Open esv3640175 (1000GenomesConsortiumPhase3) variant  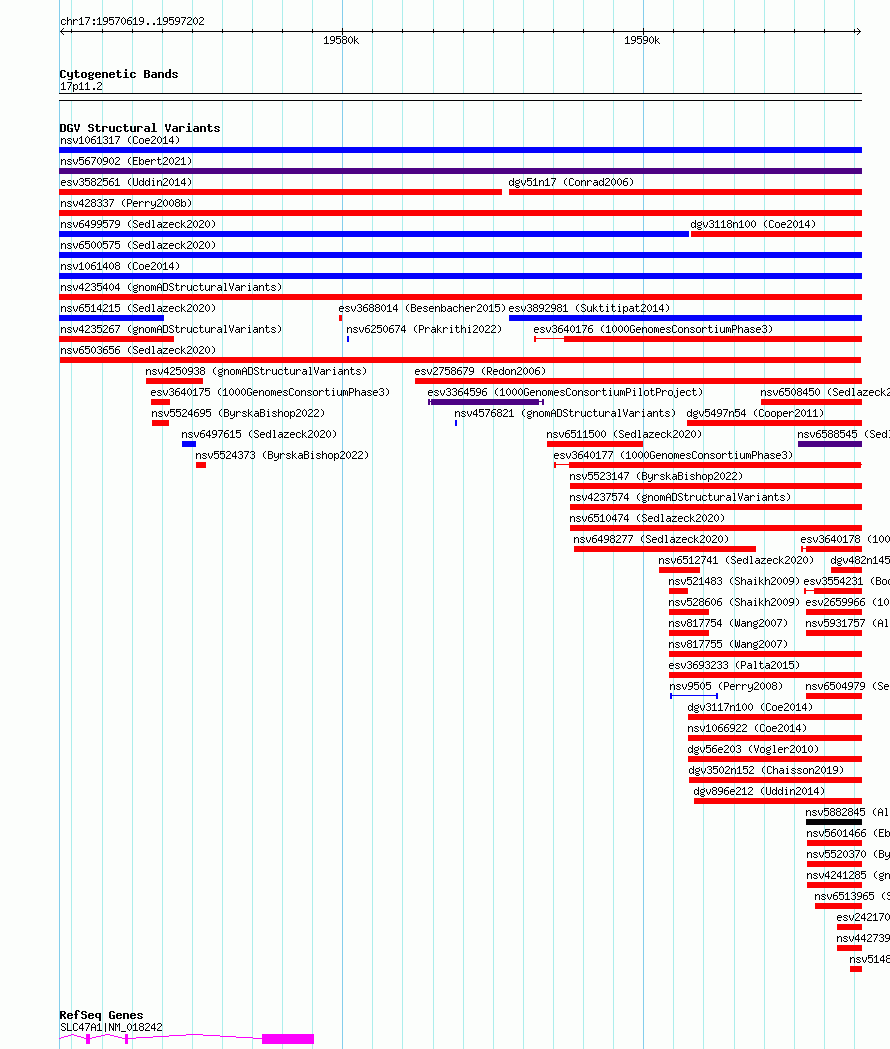(270, 392)
